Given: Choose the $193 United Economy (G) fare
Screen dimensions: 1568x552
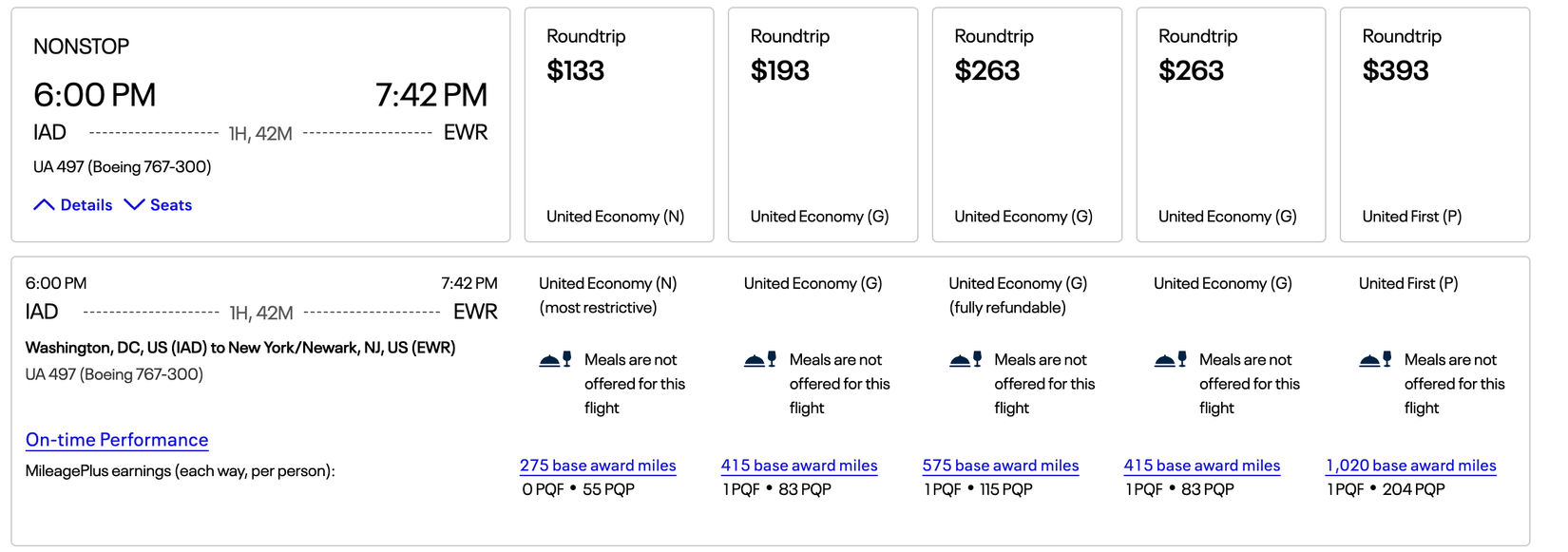Looking at the screenshot, I should pyautogui.click(x=822, y=124).
